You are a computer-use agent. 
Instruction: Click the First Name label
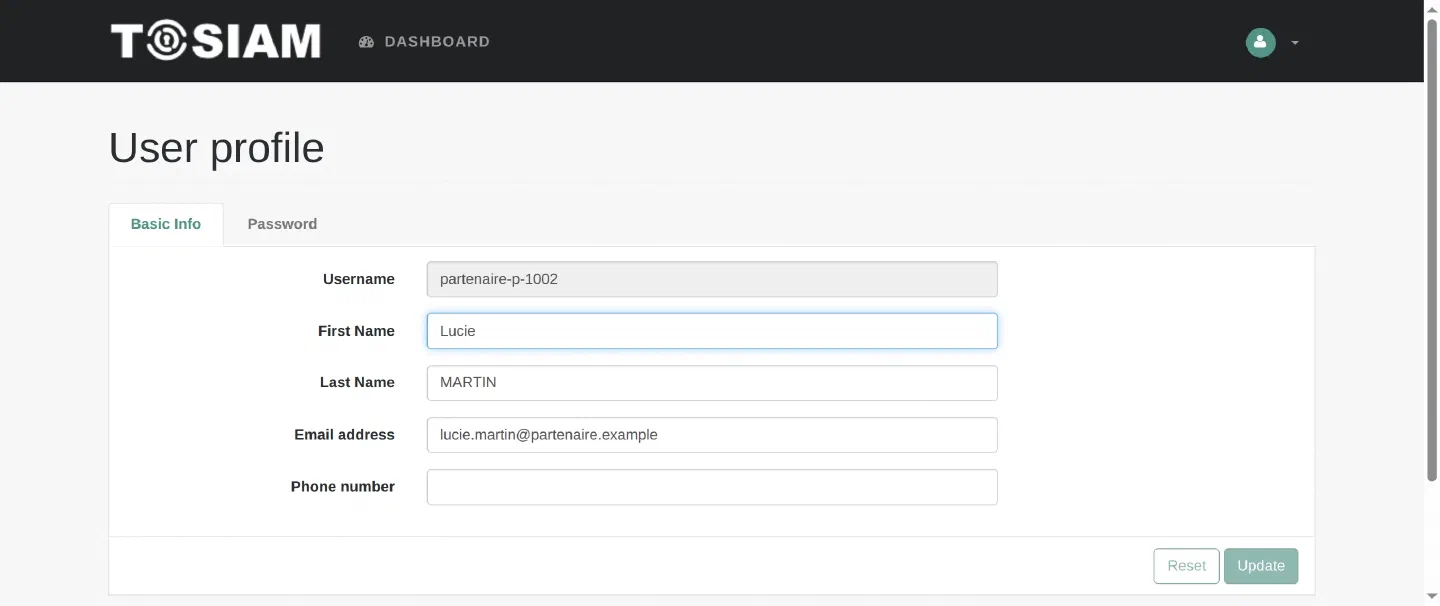[356, 331]
